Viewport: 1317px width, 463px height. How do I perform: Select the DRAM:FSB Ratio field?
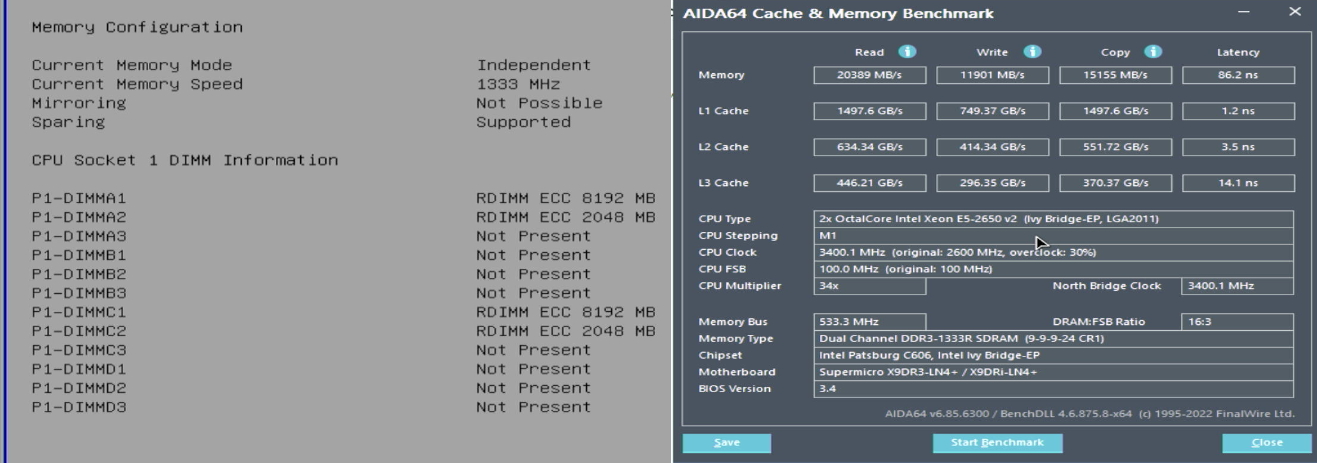click(1237, 322)
